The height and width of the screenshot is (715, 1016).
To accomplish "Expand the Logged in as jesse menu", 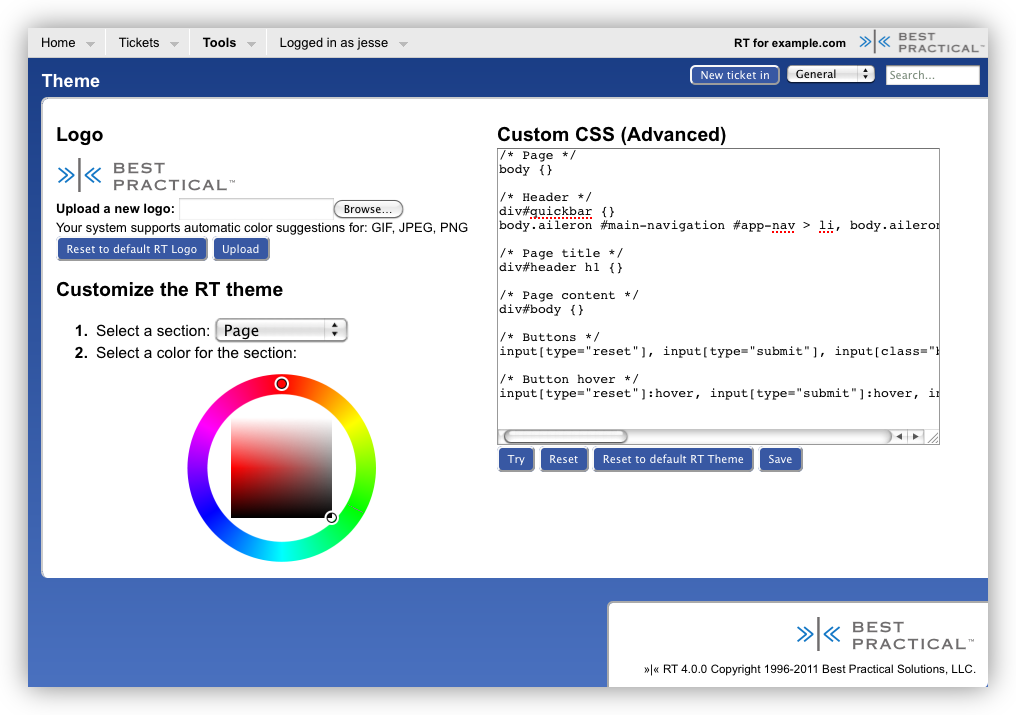I will click(335, 42).
